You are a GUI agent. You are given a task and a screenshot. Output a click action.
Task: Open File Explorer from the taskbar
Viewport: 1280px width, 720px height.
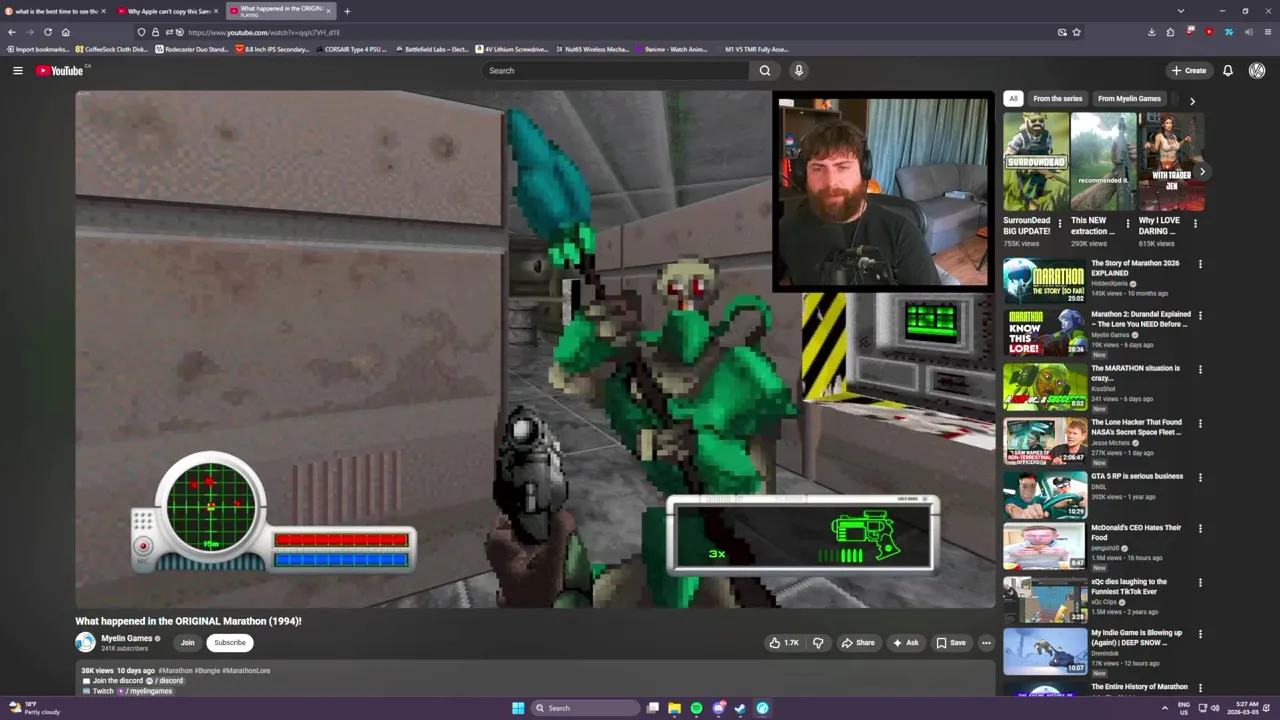(x=674, y=708)
